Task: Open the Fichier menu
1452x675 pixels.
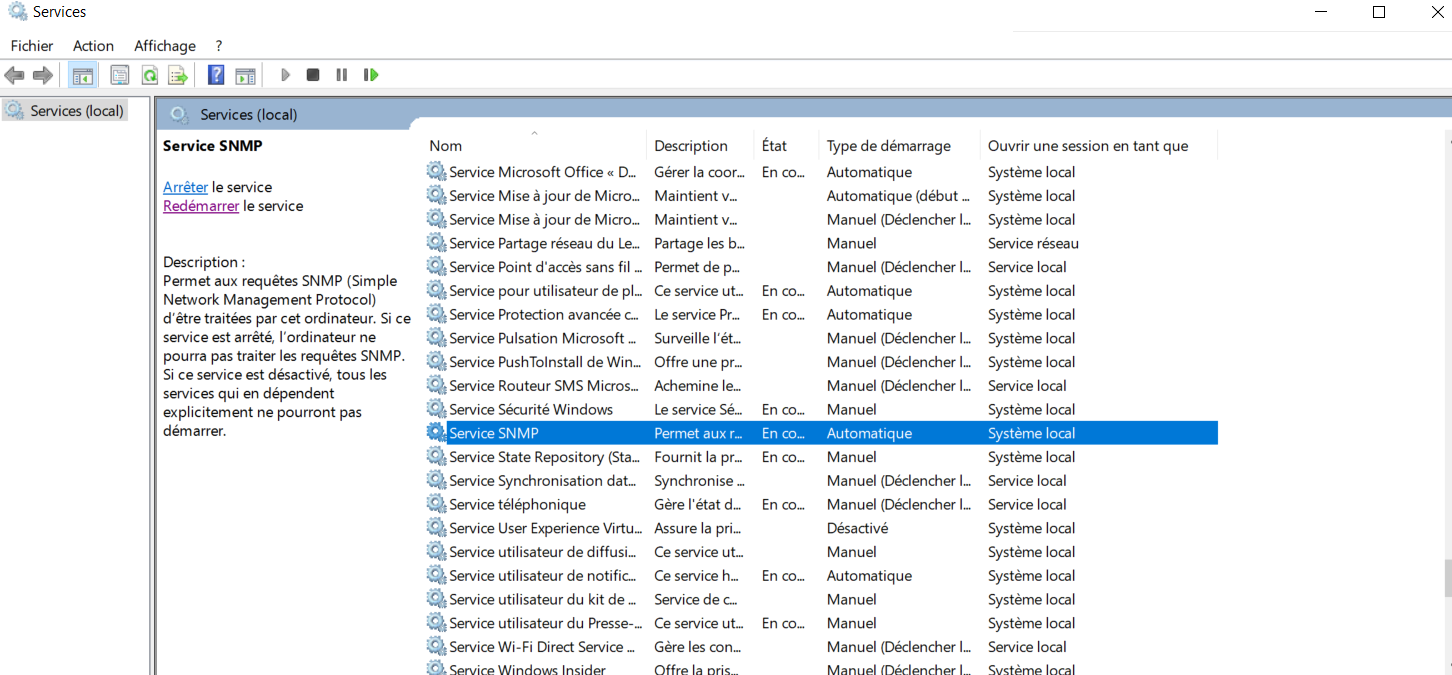Action: 32,46
